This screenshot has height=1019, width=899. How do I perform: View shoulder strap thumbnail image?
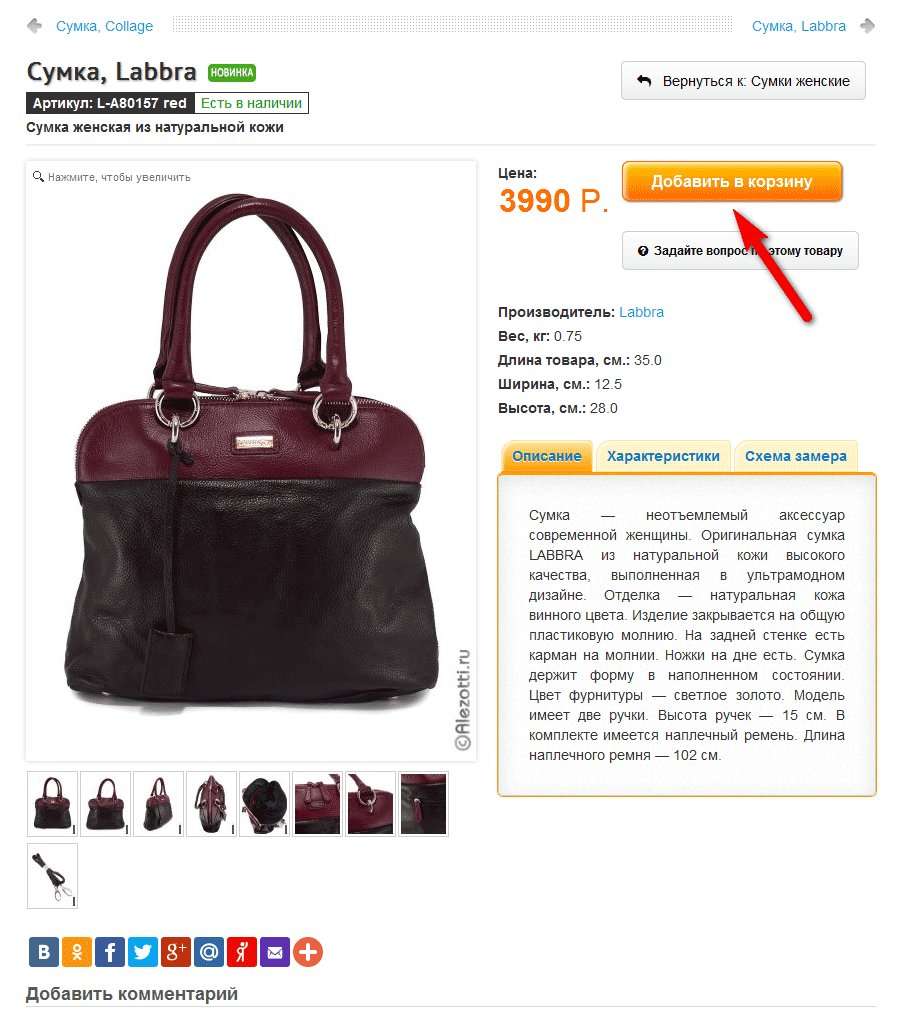[x=52, y=875]
